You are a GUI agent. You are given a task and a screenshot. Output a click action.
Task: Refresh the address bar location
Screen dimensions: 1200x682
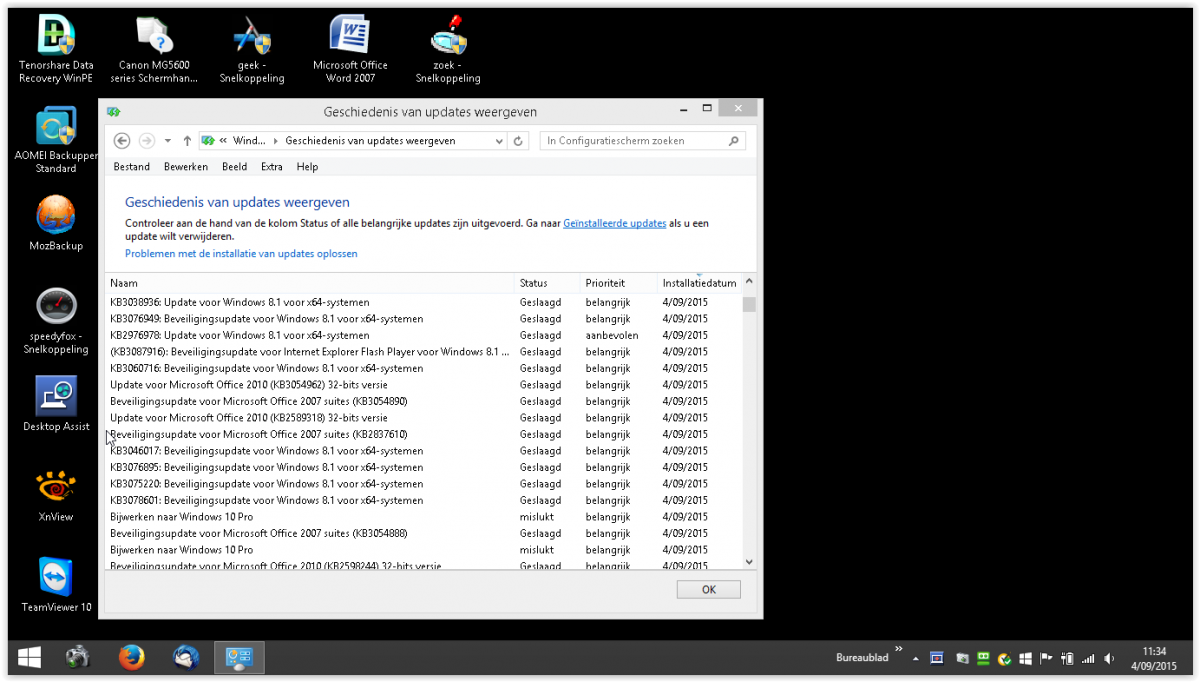[518, 141]
